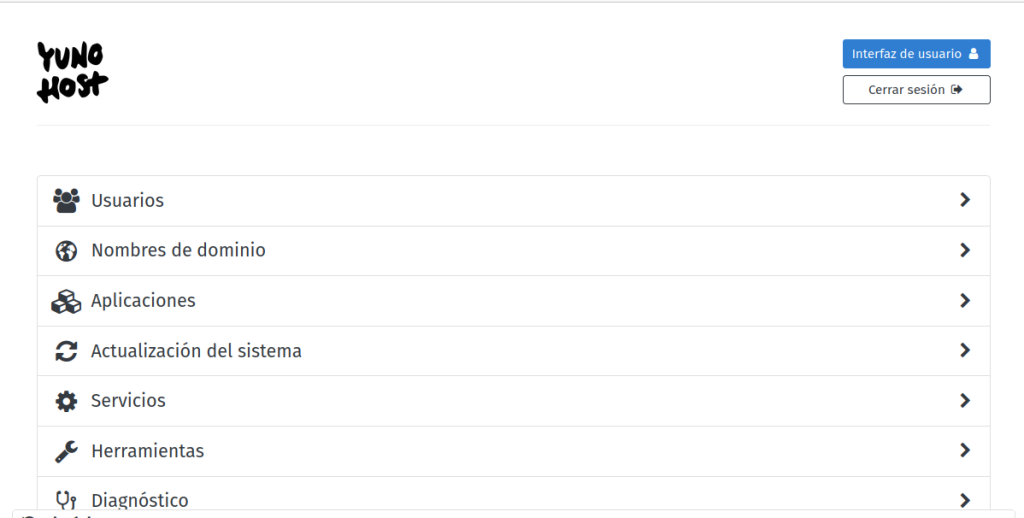Click the YunoHost logo

point(72,72)
